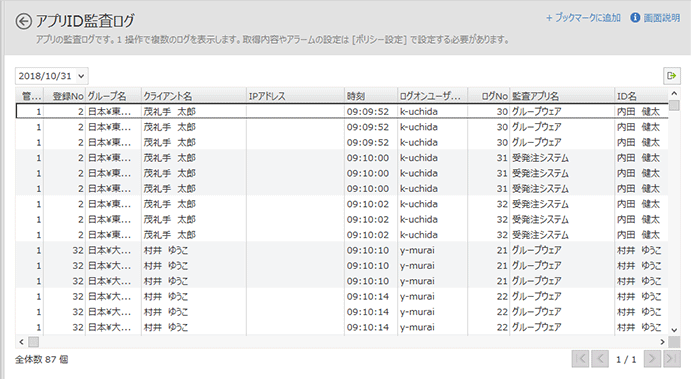Click the 全体数 87 個 total count

click(x=41, y=360)
